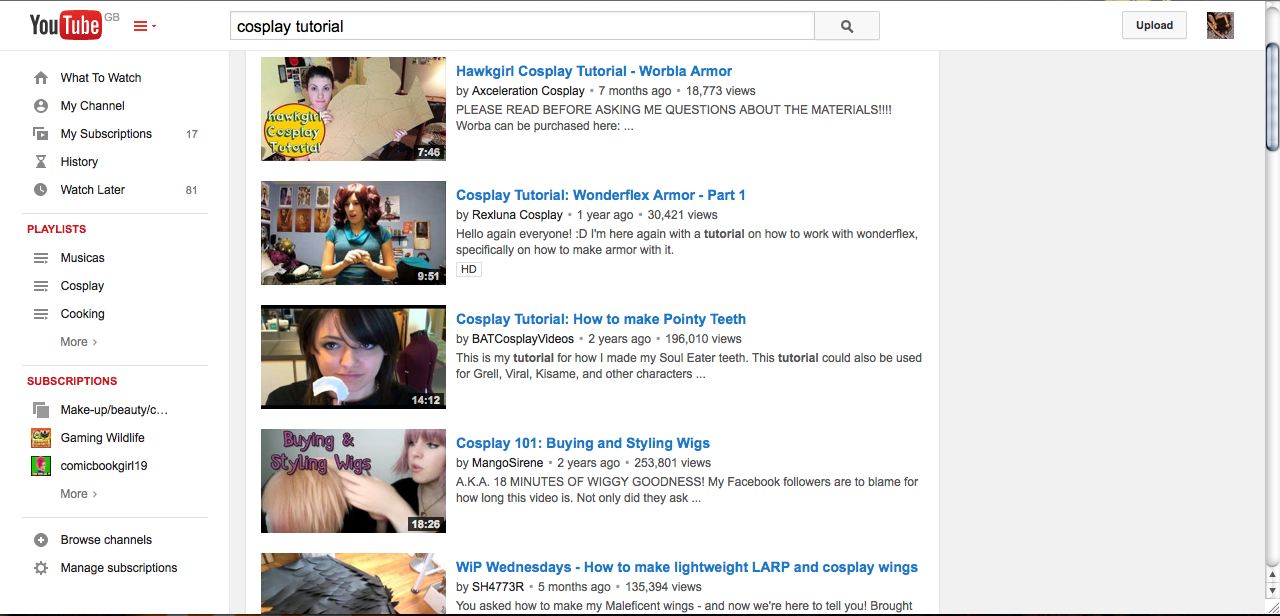Click the My Channel person icon

coord(41,106)
